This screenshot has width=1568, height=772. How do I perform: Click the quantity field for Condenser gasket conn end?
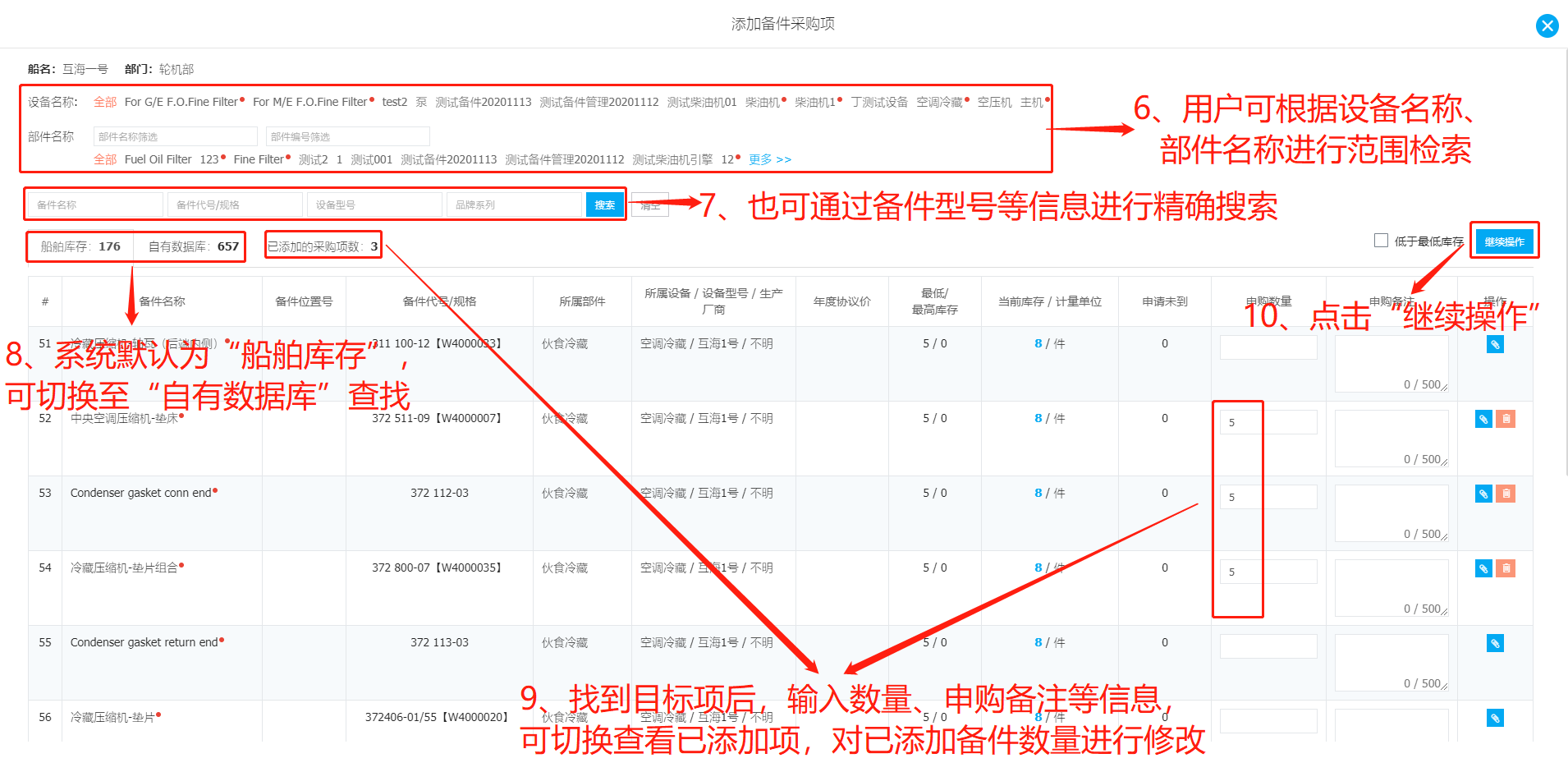point(1268,497)
